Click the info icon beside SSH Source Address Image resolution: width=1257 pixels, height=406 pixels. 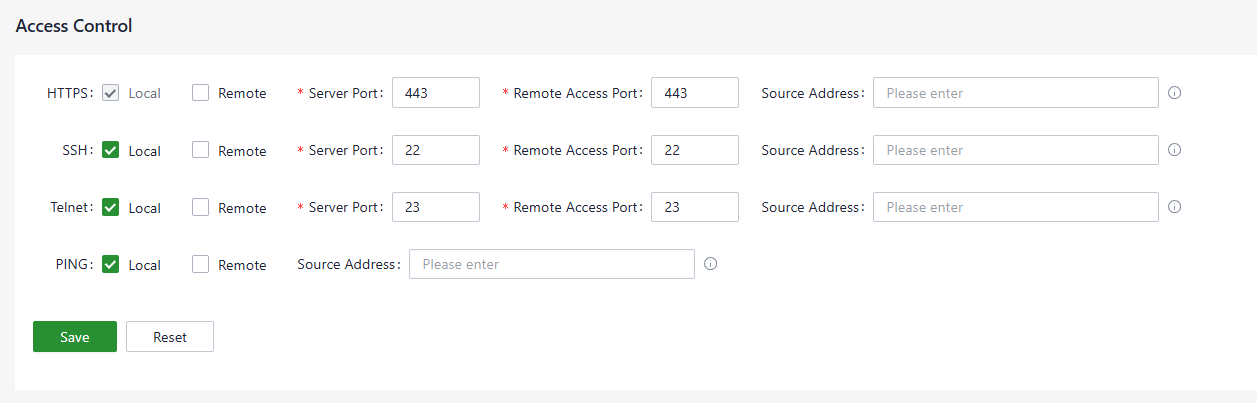tap(1175, 150)
